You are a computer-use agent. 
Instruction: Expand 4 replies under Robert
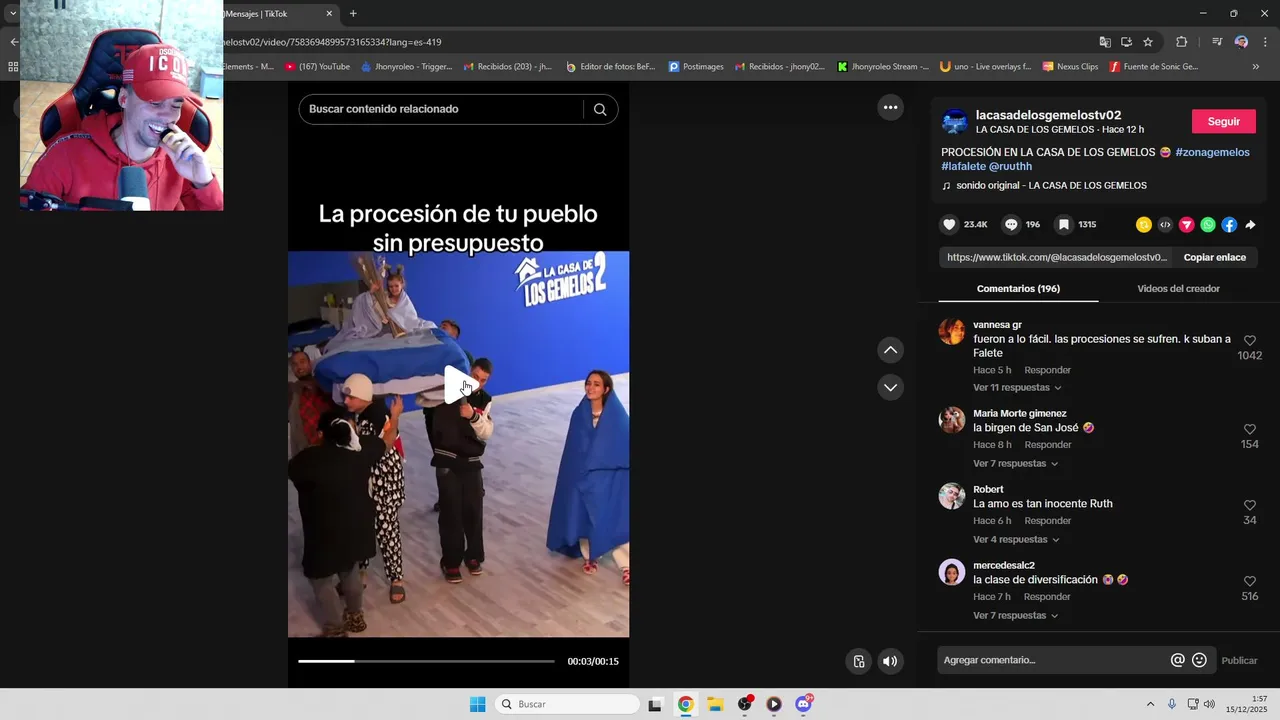point(1016,540)
